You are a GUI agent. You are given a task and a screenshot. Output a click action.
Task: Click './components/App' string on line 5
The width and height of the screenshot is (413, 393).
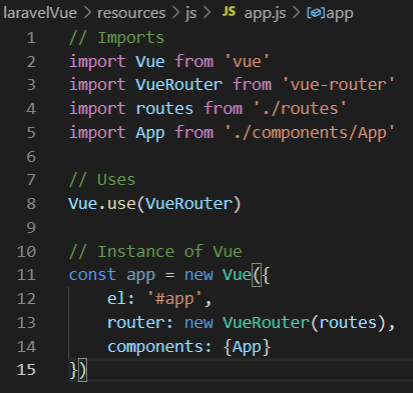(310, 133)
